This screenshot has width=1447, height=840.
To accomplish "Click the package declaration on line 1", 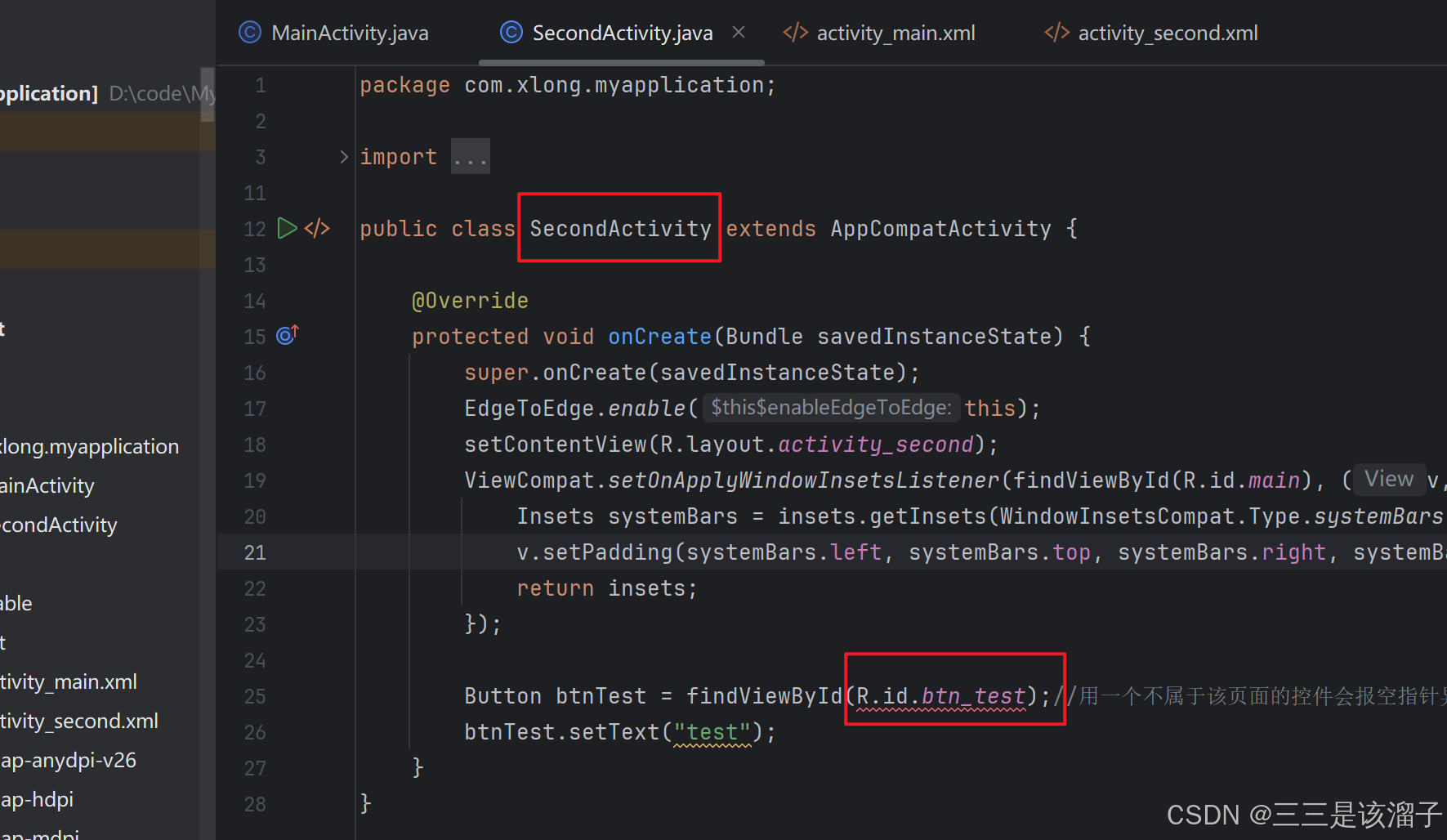I will pyautogui.click(x=568, y=85).
